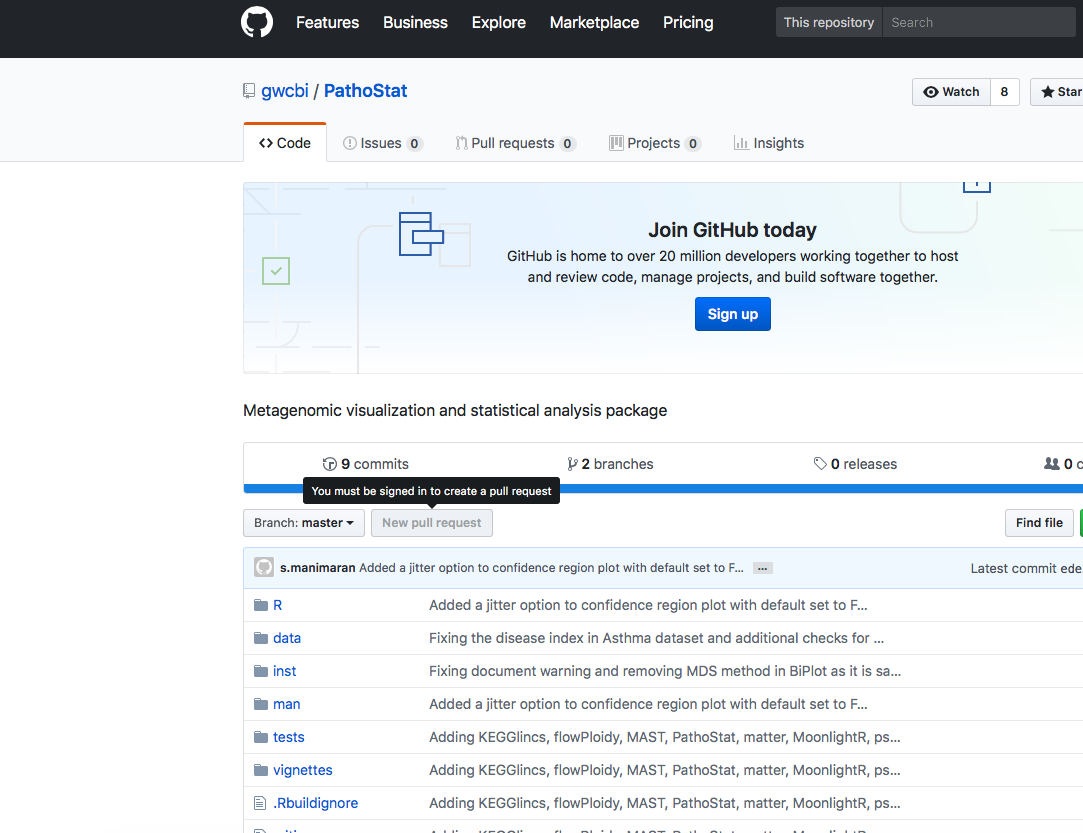Click the vignettes folder icon
Viewport: 1083px width, 833px height.
(261, 770)
